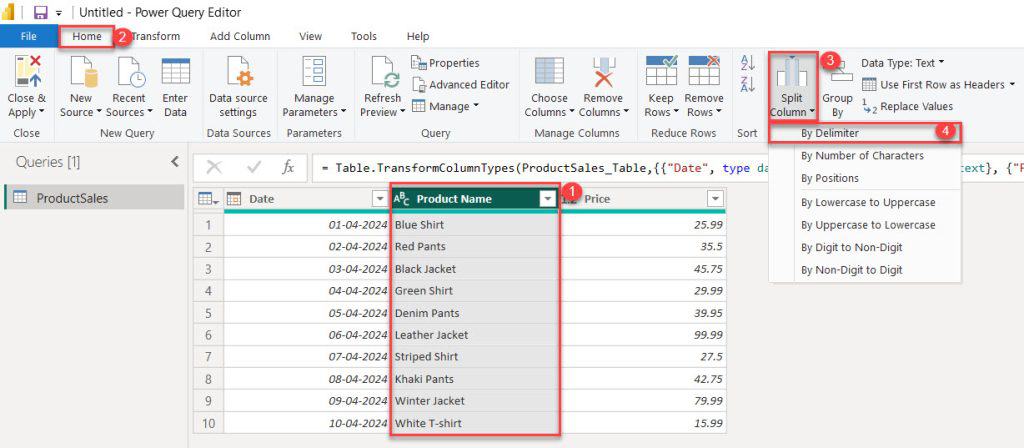1024x448 pixels.
Task: Select the Price column header
Action: (x=642, y=199)
